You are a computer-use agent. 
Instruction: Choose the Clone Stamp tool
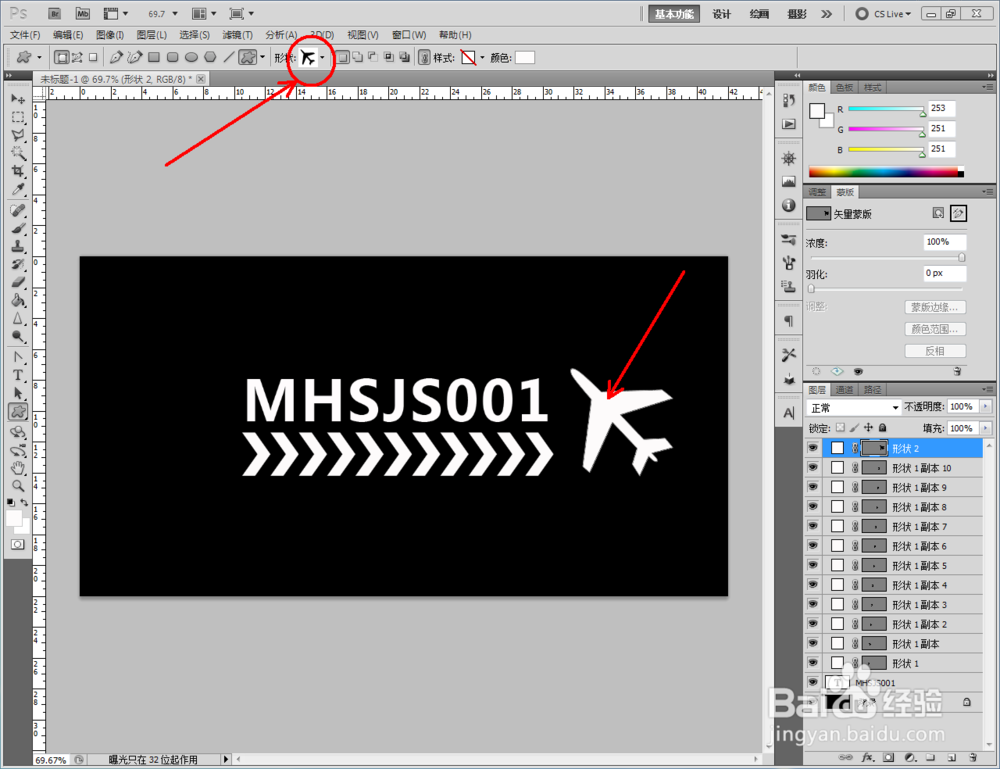click(x=18, y=246)
